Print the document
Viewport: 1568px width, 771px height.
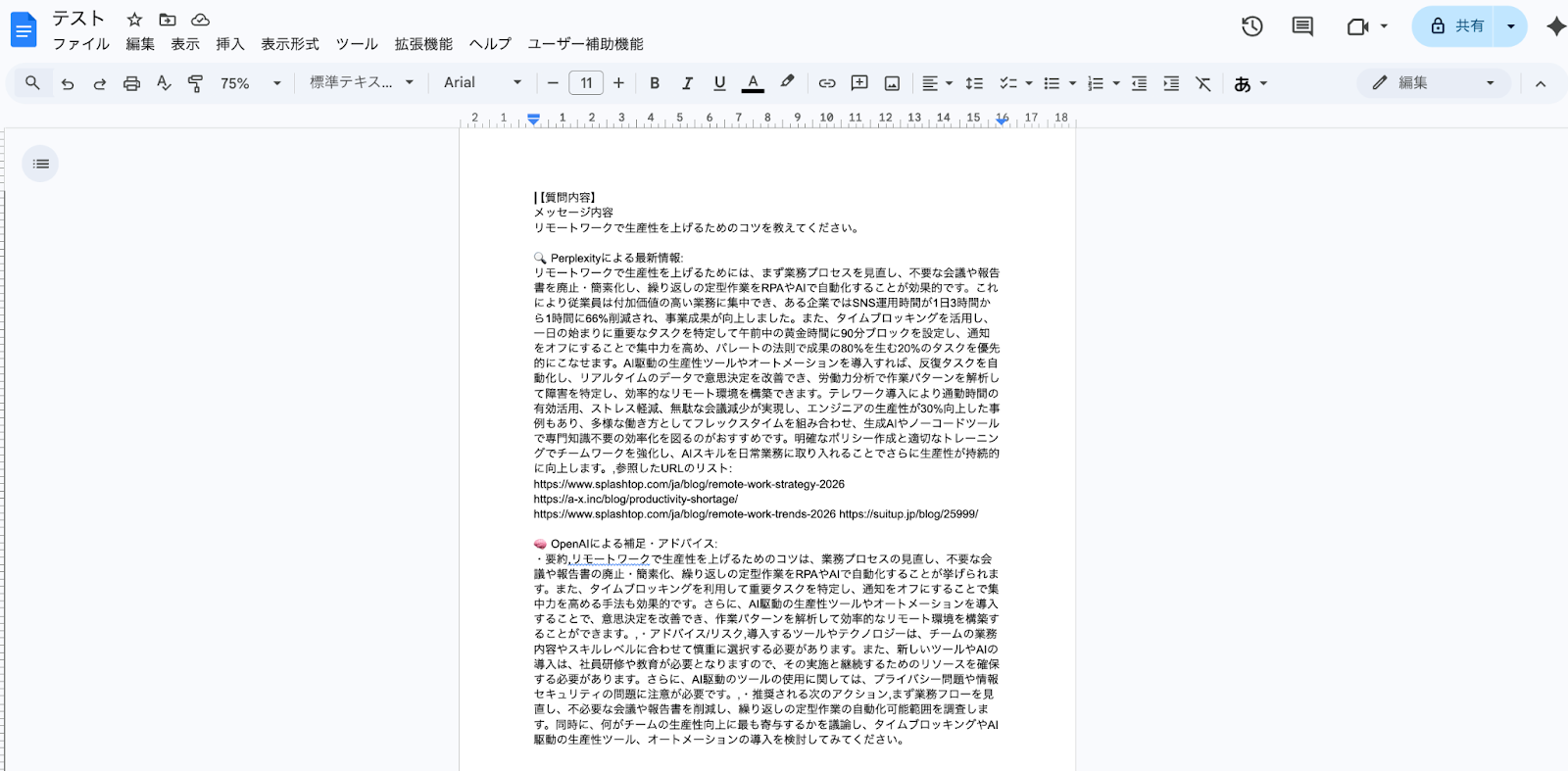(x=131, y=83)
